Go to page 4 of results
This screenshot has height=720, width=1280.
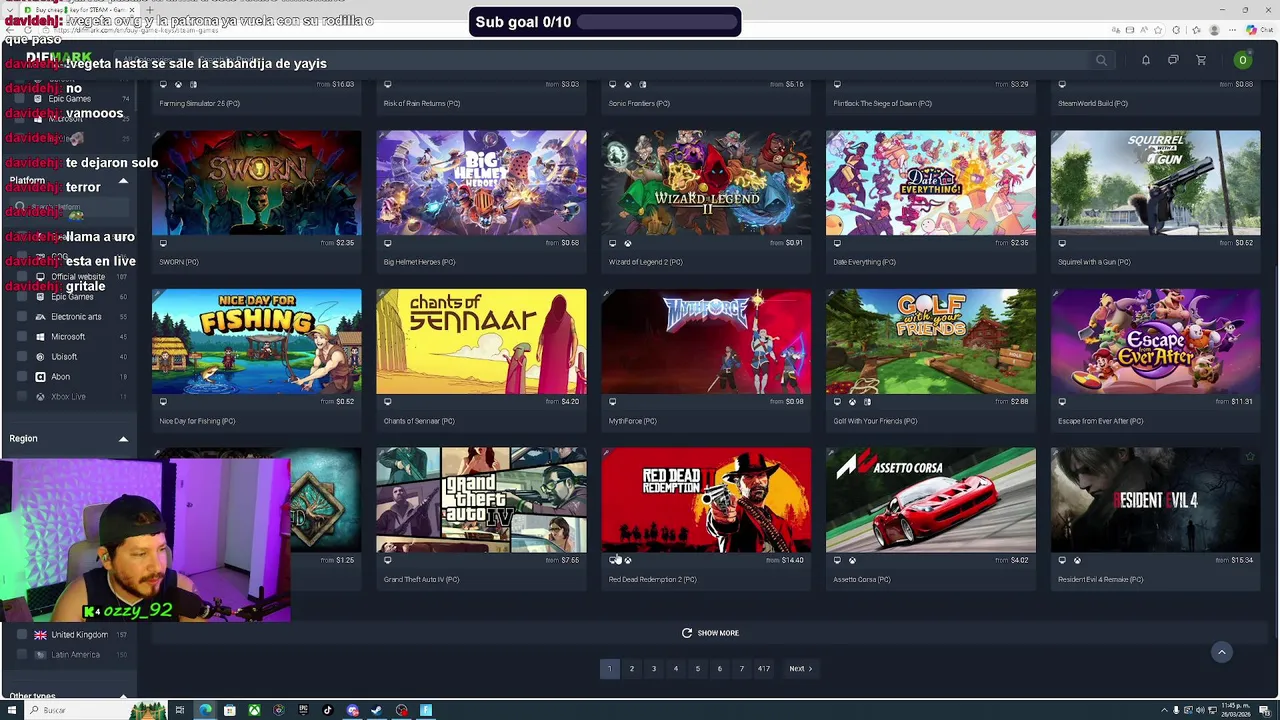(x=676, y=669)
